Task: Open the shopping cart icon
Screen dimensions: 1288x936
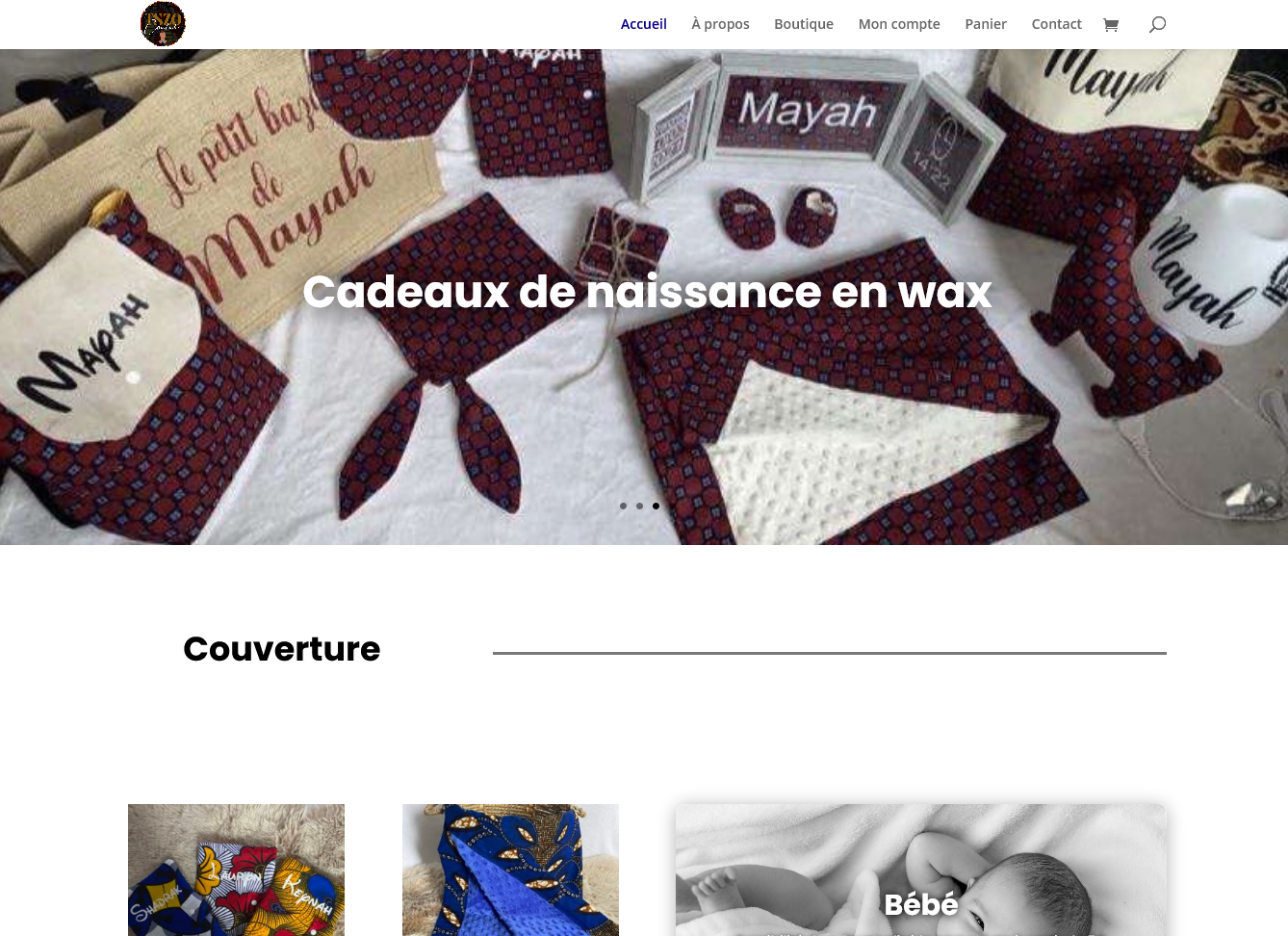Action: 1111,25
